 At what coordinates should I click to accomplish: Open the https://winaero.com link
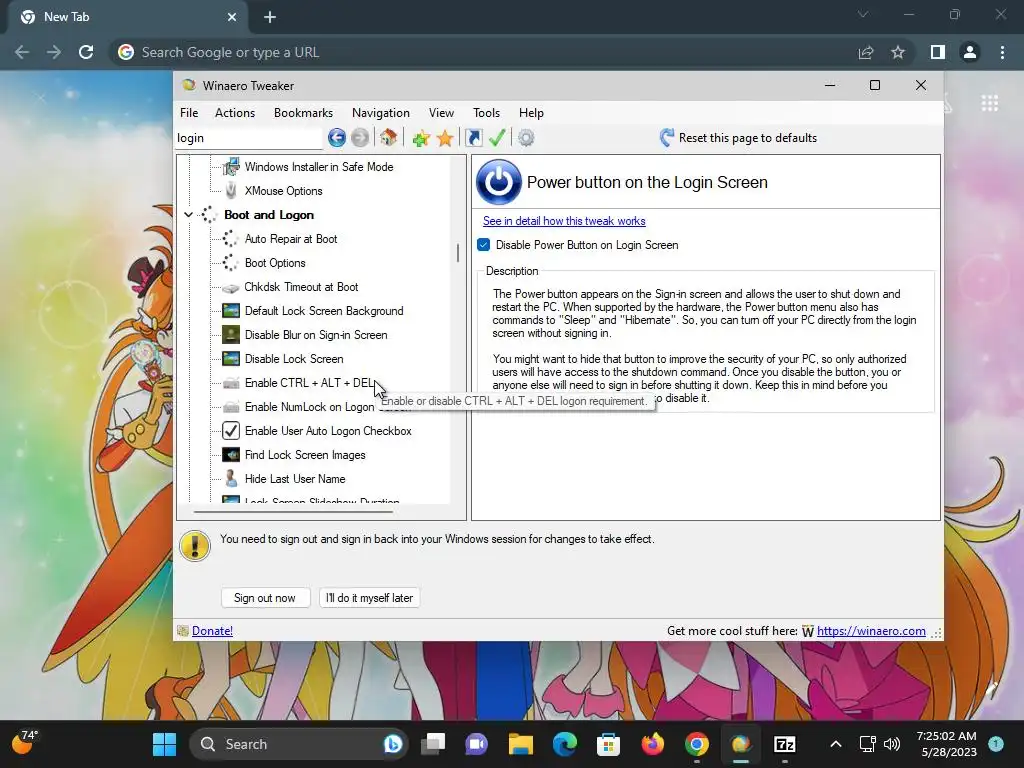871,631
